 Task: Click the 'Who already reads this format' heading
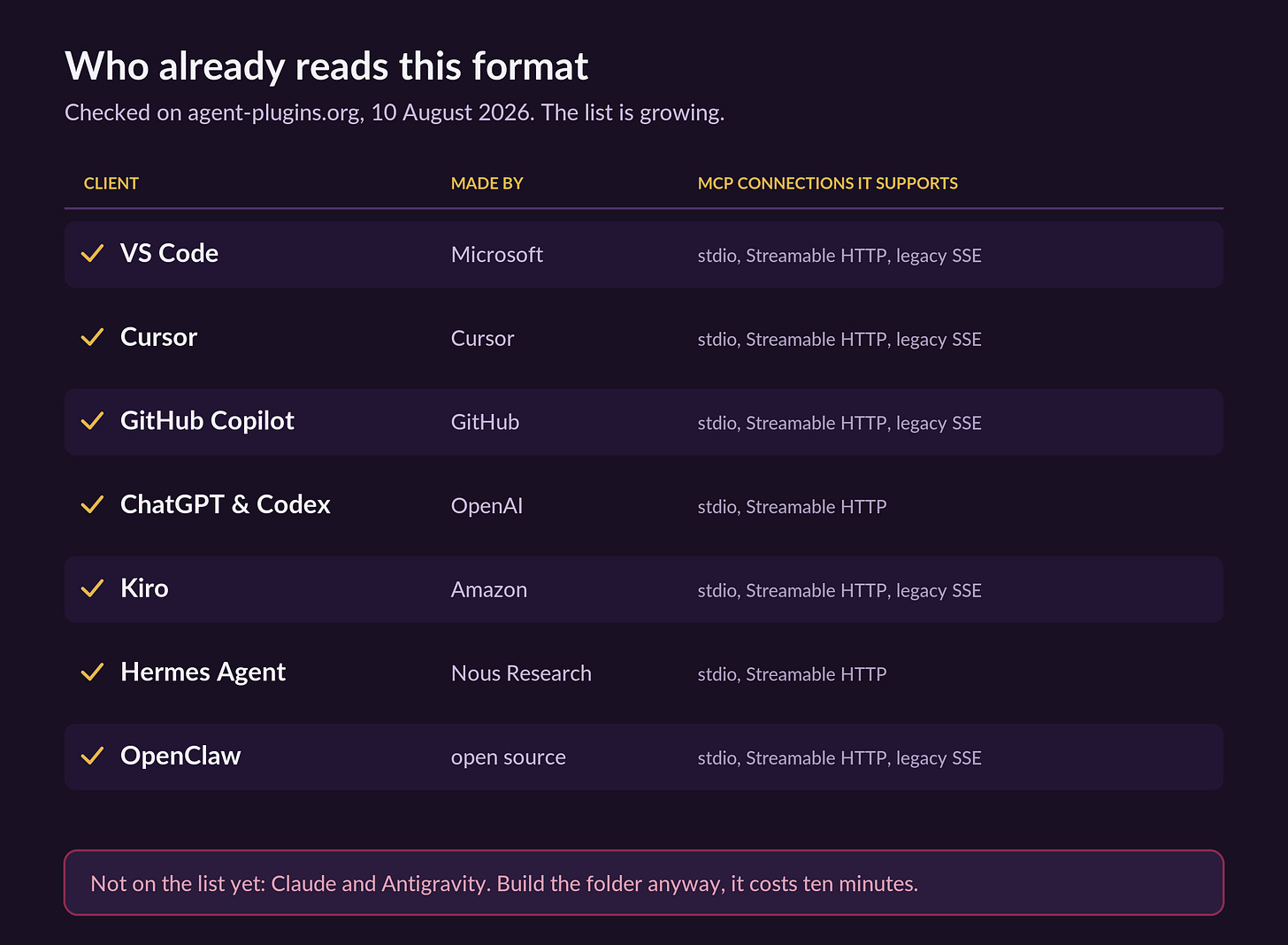(326, 66)
